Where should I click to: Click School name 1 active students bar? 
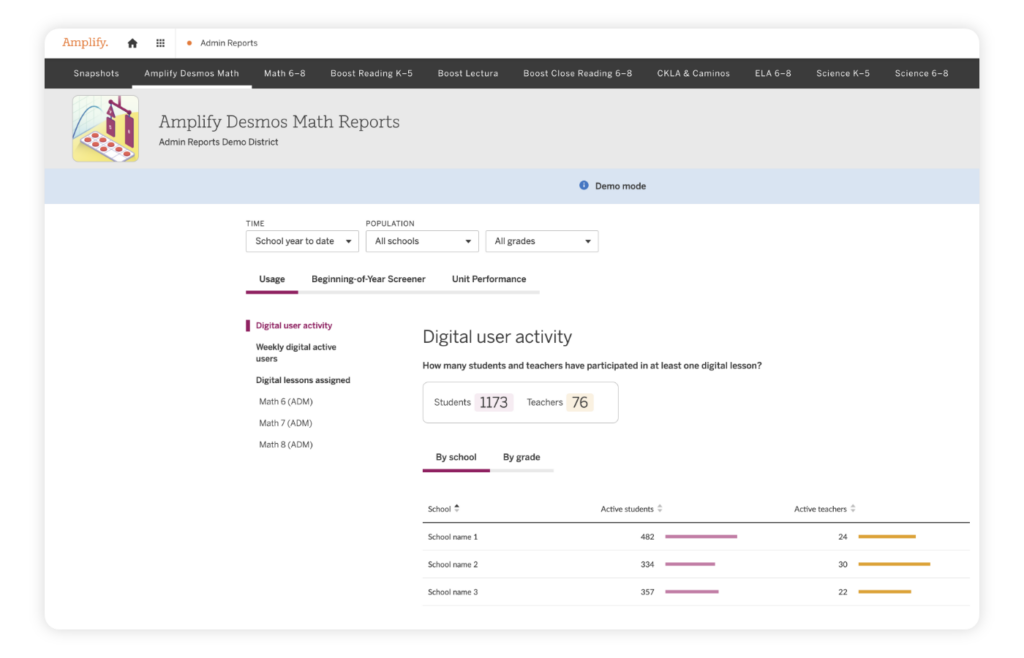tap(701, 537)
